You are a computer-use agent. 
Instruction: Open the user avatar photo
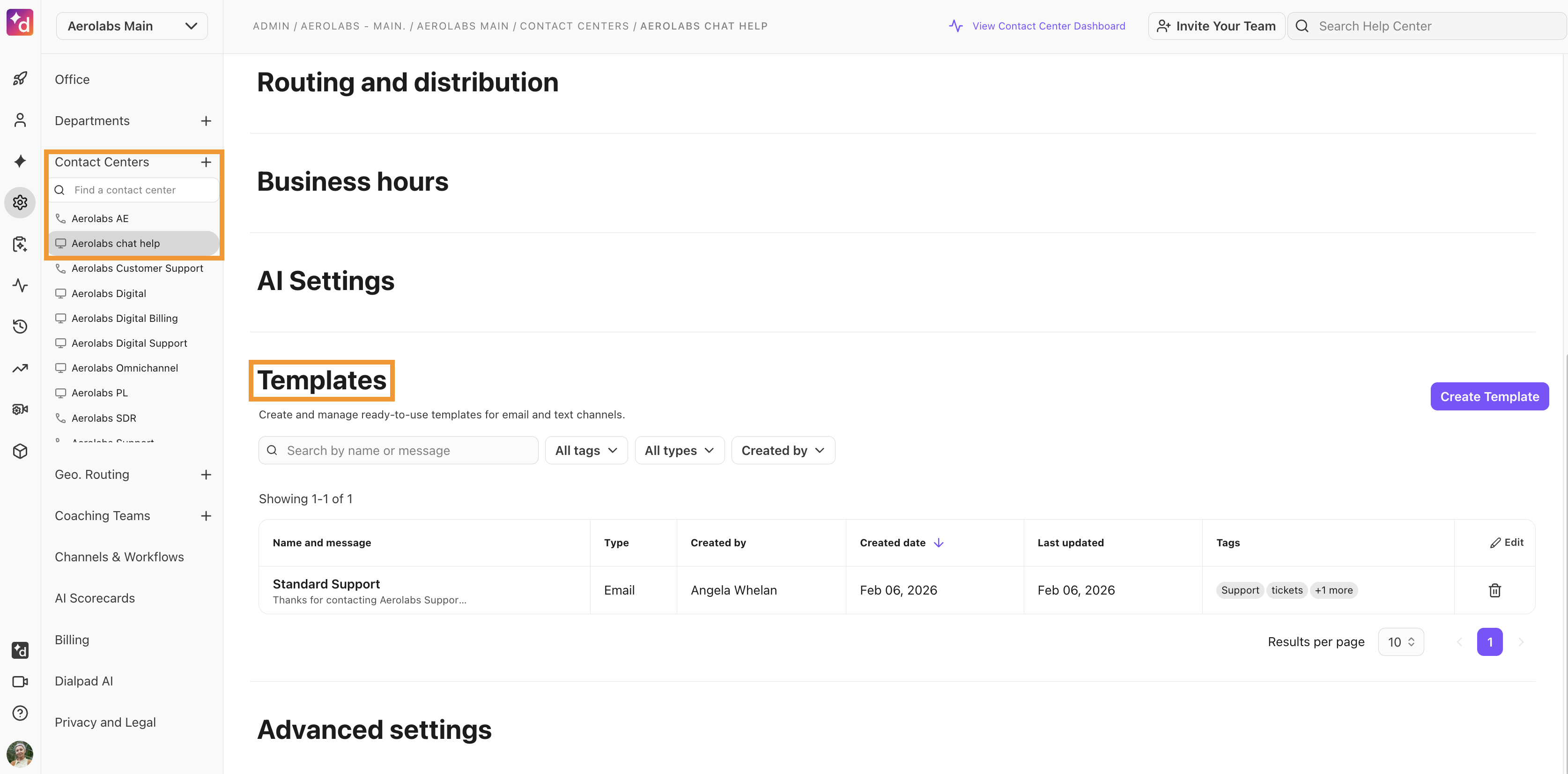click(x=20, y=754)
